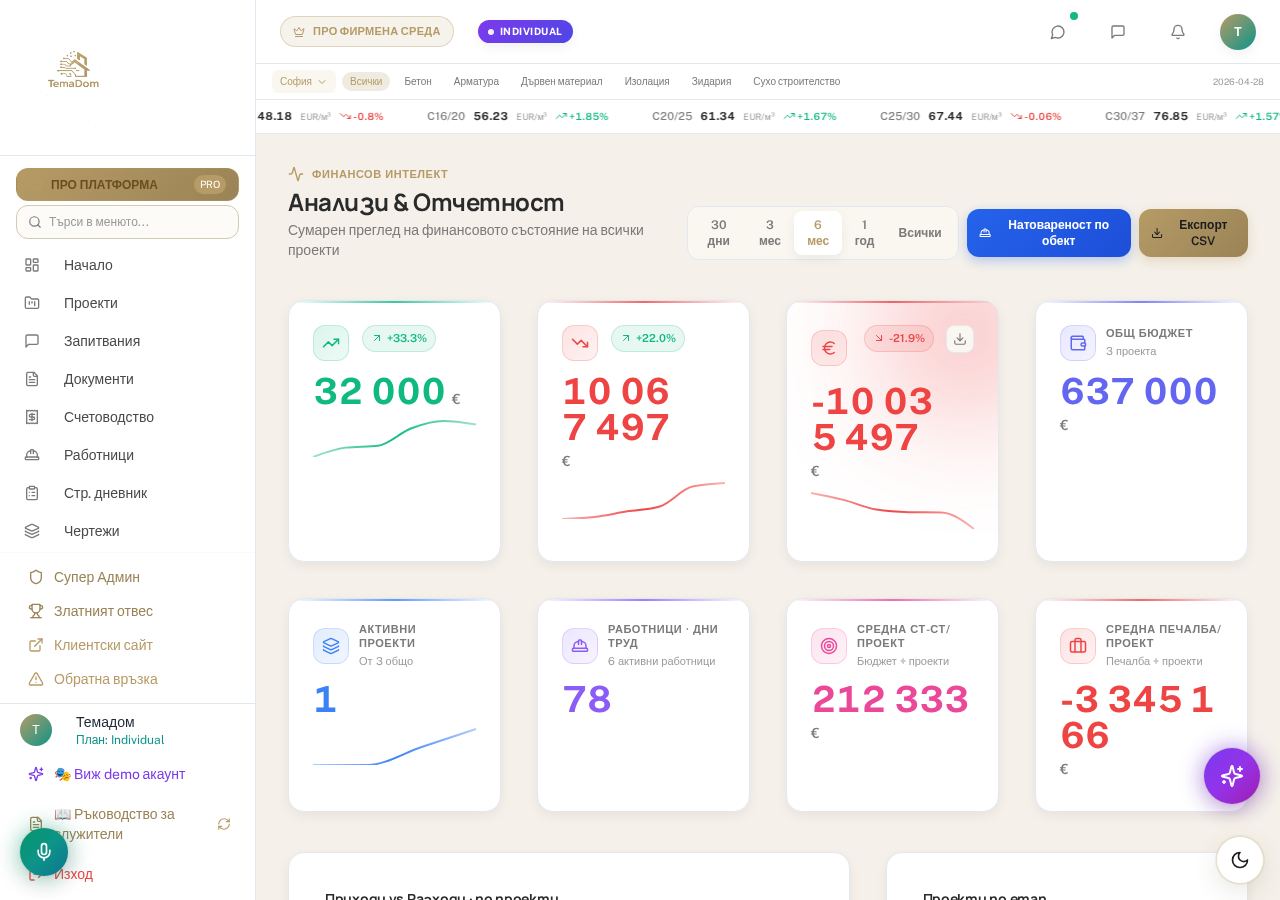Click the Проекти icon in sidebar
This screenshot has width=1280, height=900.
tap(32, 303)
